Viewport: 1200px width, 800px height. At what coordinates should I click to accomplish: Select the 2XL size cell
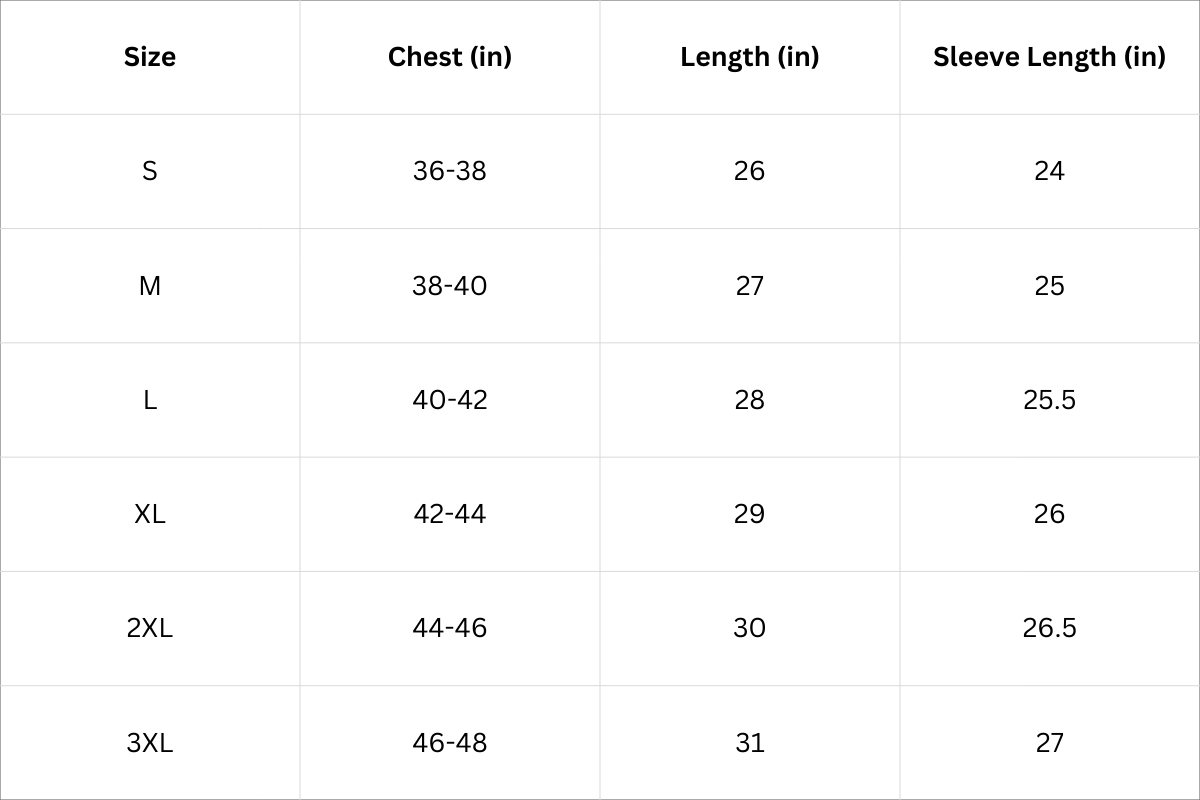coord(150,628)
